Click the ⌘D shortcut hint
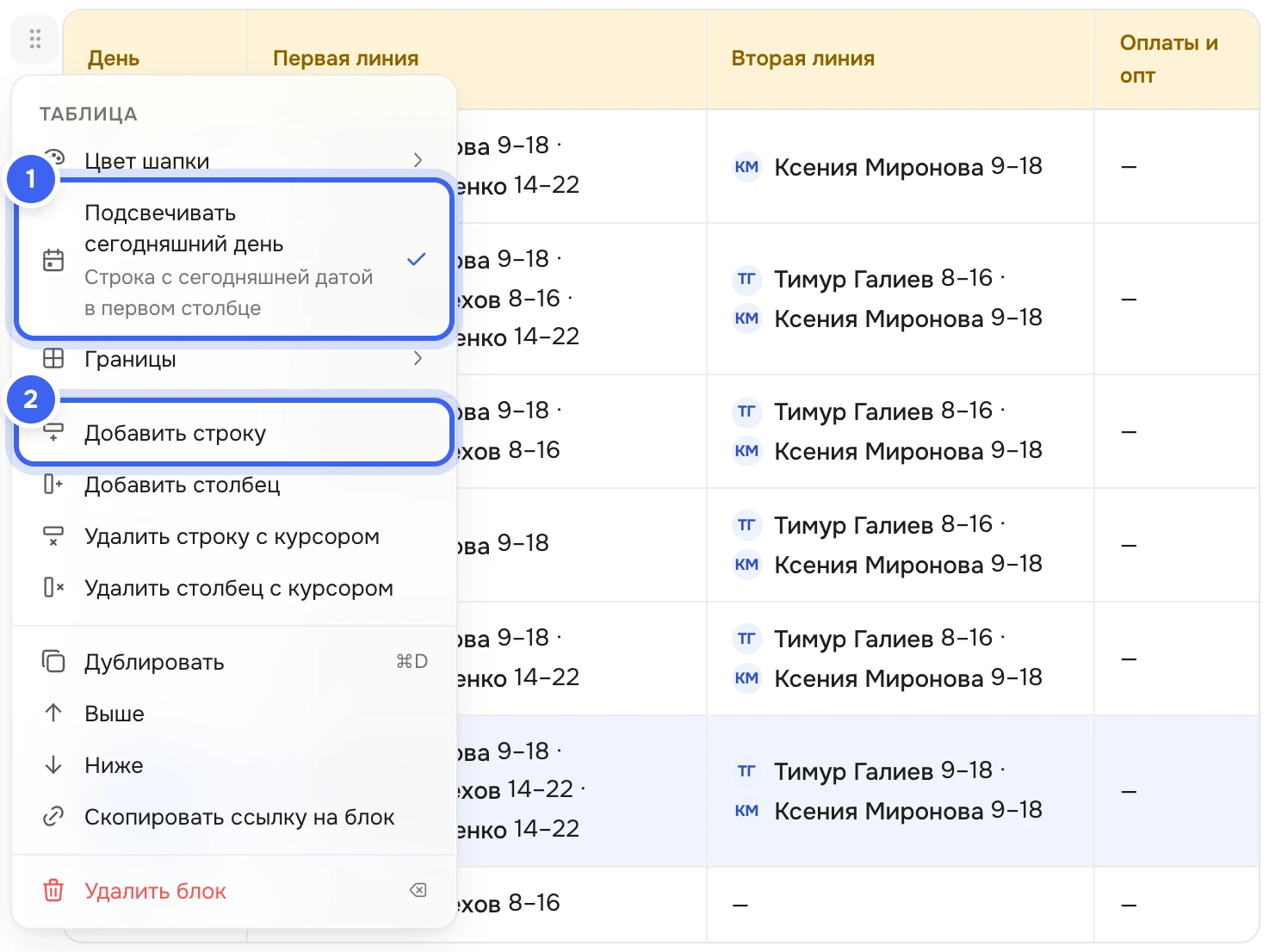The height and width of the screenshot is (952, 1269). point(412,661)
